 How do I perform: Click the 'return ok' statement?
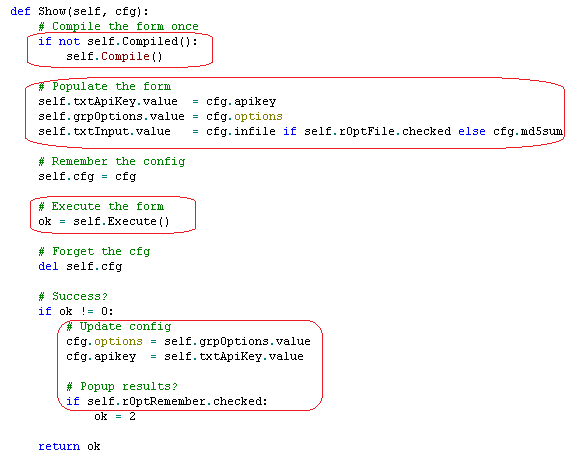(x=70, y=446)
